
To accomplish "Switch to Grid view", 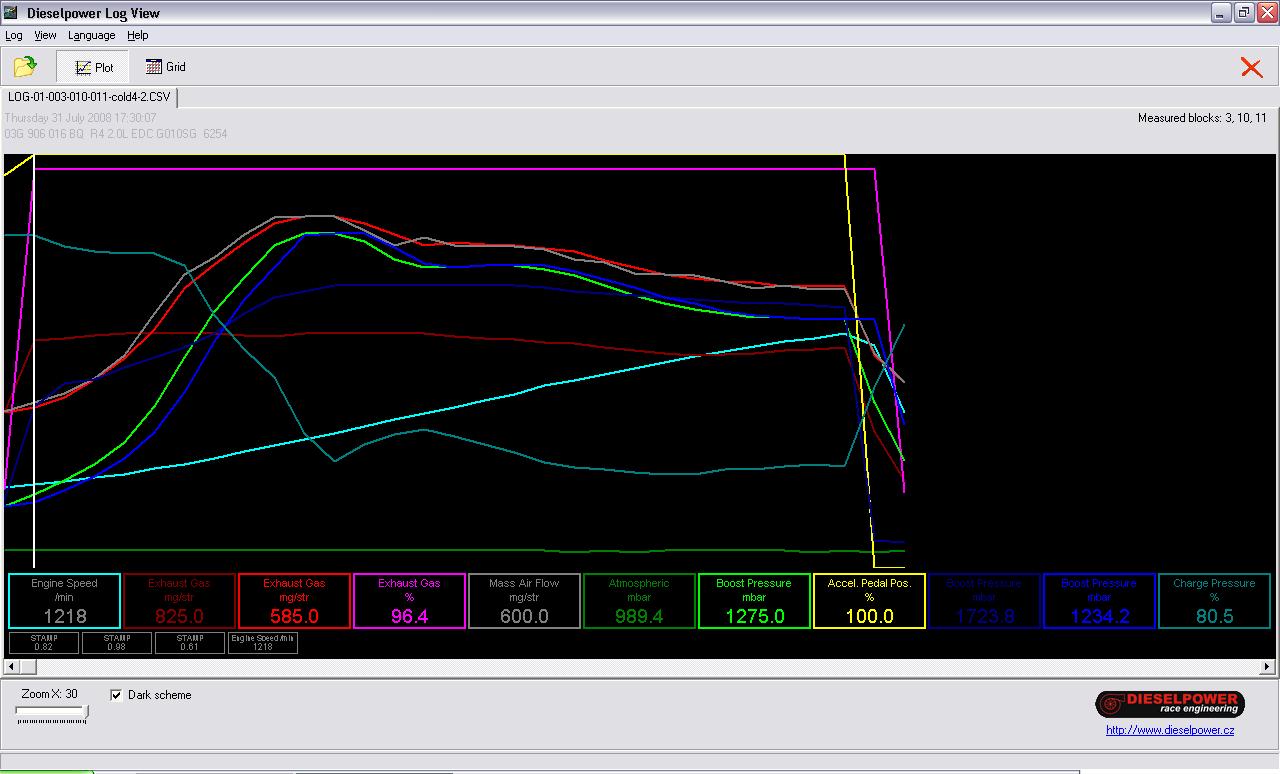I will coord(165,67).
